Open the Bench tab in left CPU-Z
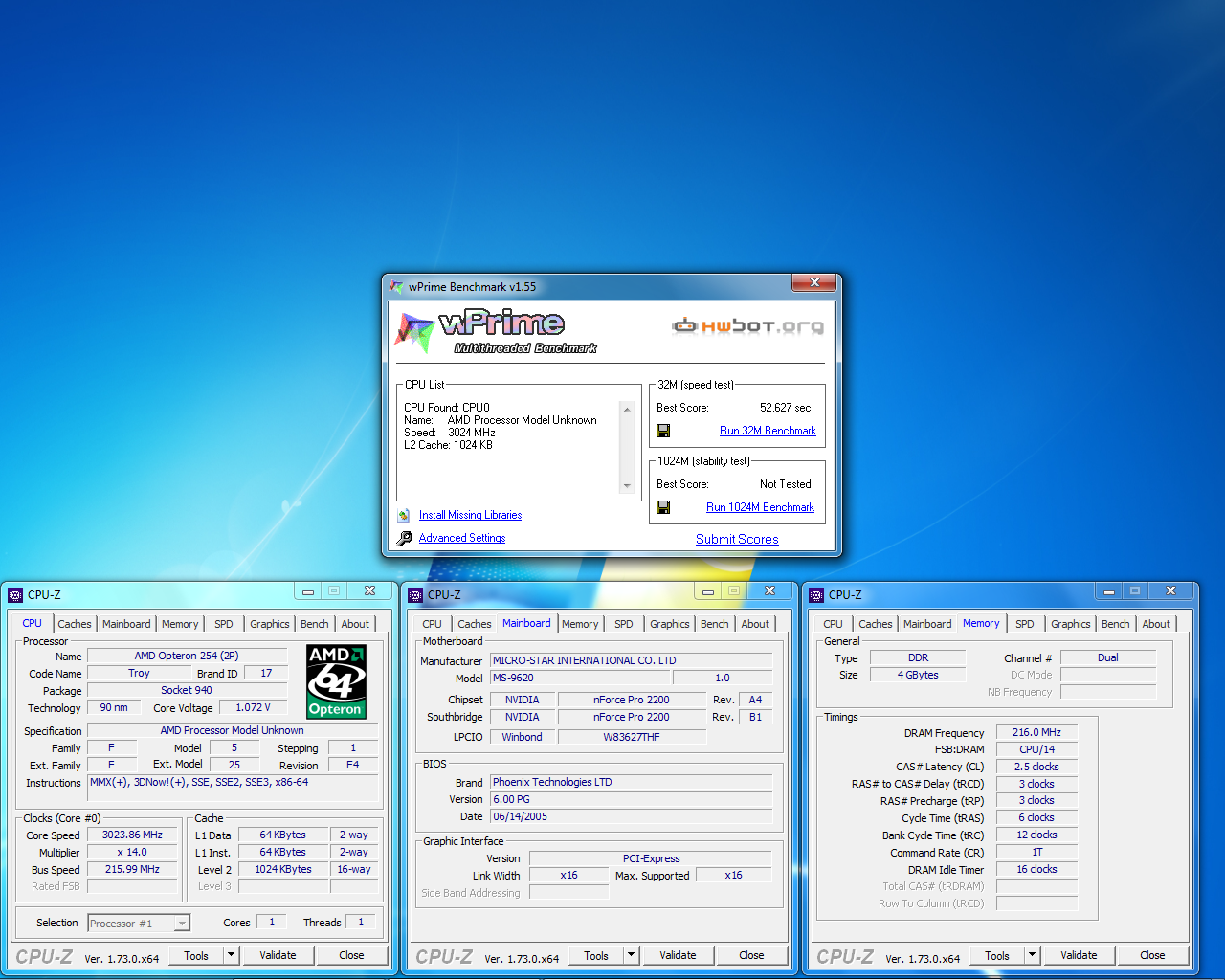 pyautogui.click(x=315, y=624)
